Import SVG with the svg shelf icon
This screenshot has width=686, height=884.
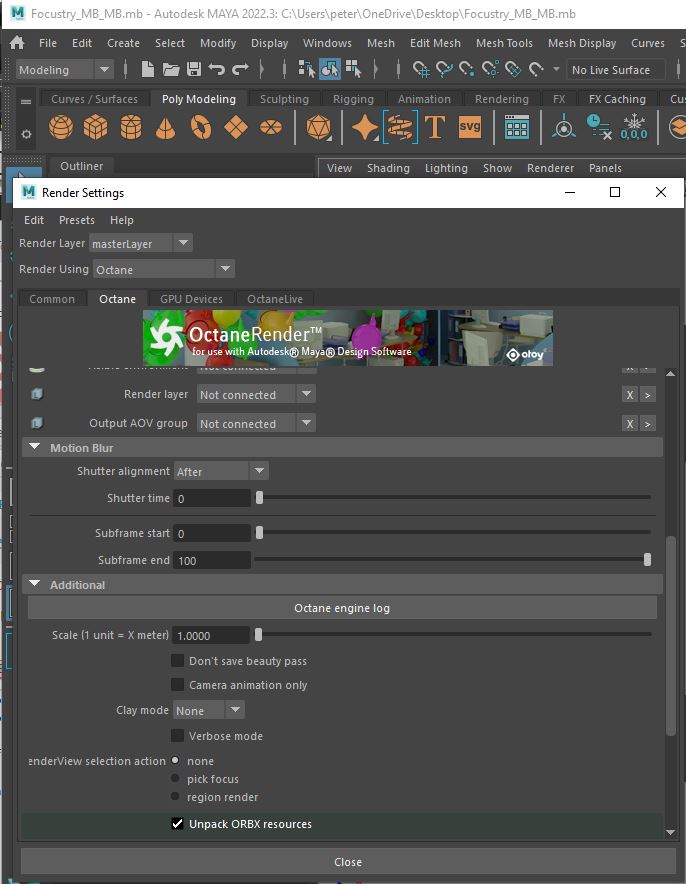click(x=470, y=127)
